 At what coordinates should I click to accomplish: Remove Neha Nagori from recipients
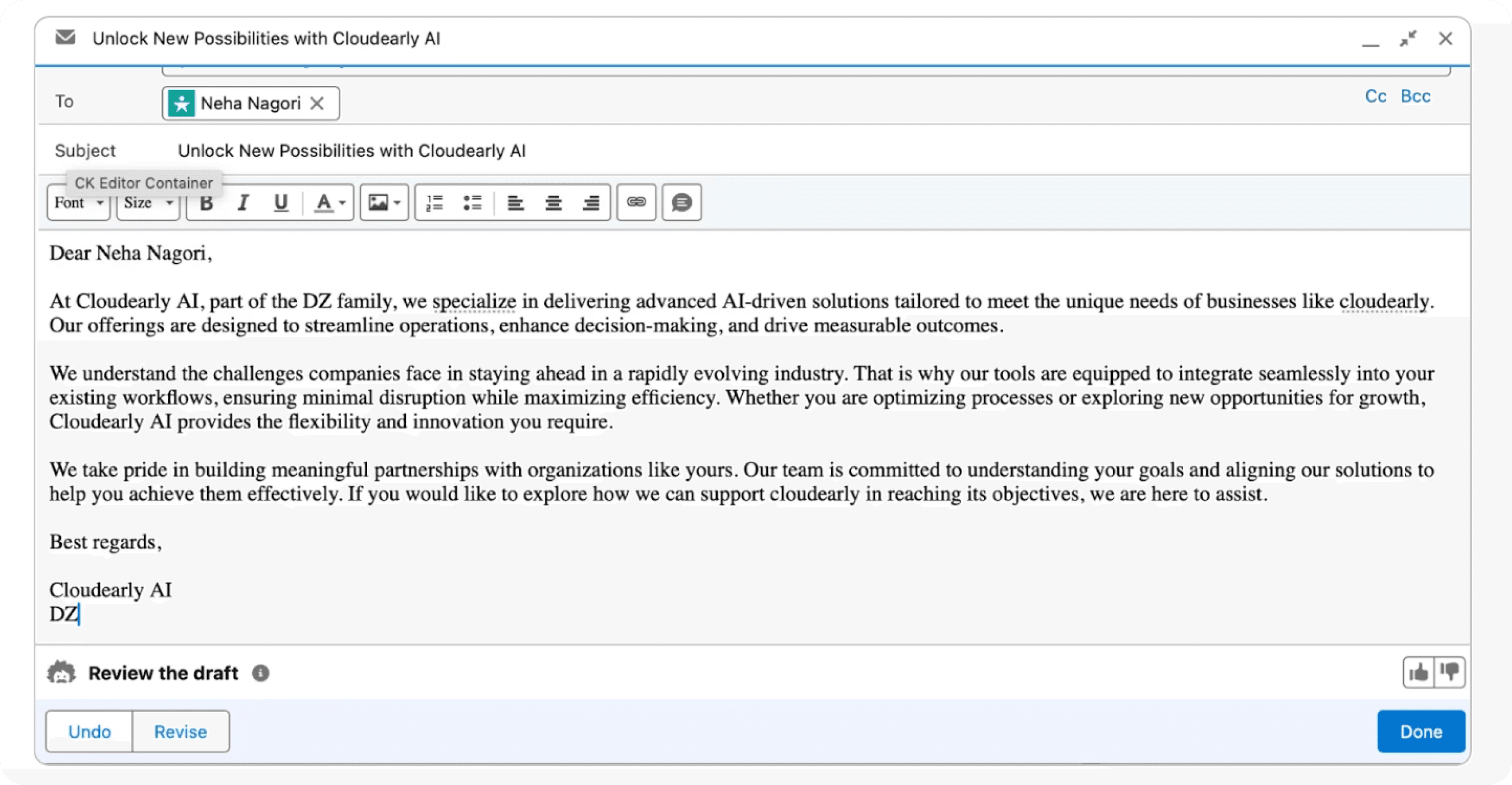click(317, 103)
